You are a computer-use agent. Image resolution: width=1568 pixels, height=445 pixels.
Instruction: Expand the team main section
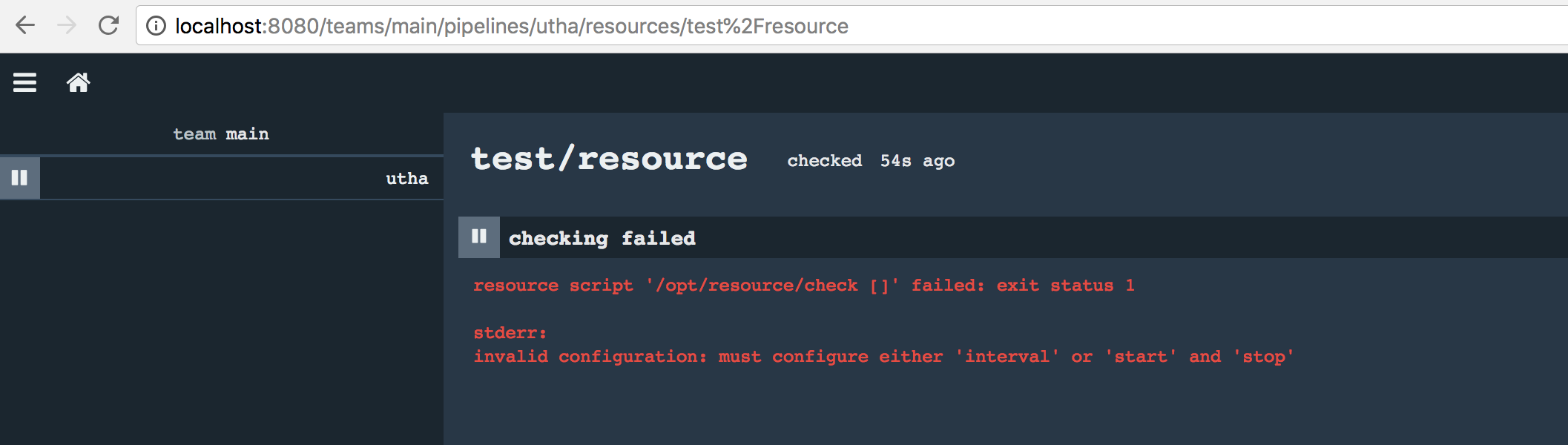tap(221, 133)
